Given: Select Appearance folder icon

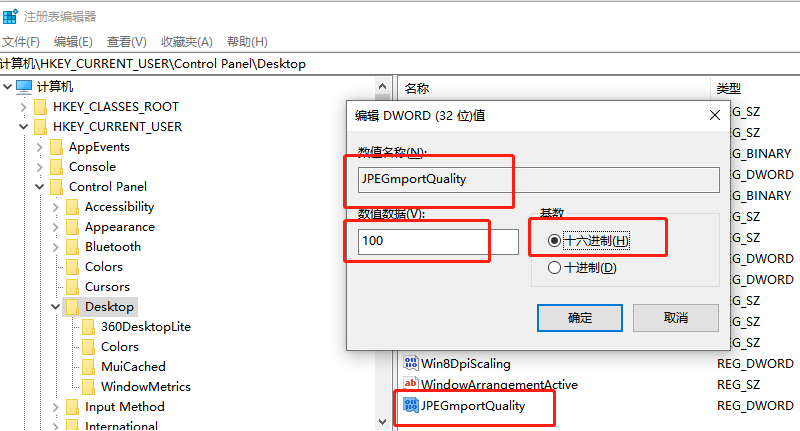Looking at the screenshot, I should coord(72,226).
